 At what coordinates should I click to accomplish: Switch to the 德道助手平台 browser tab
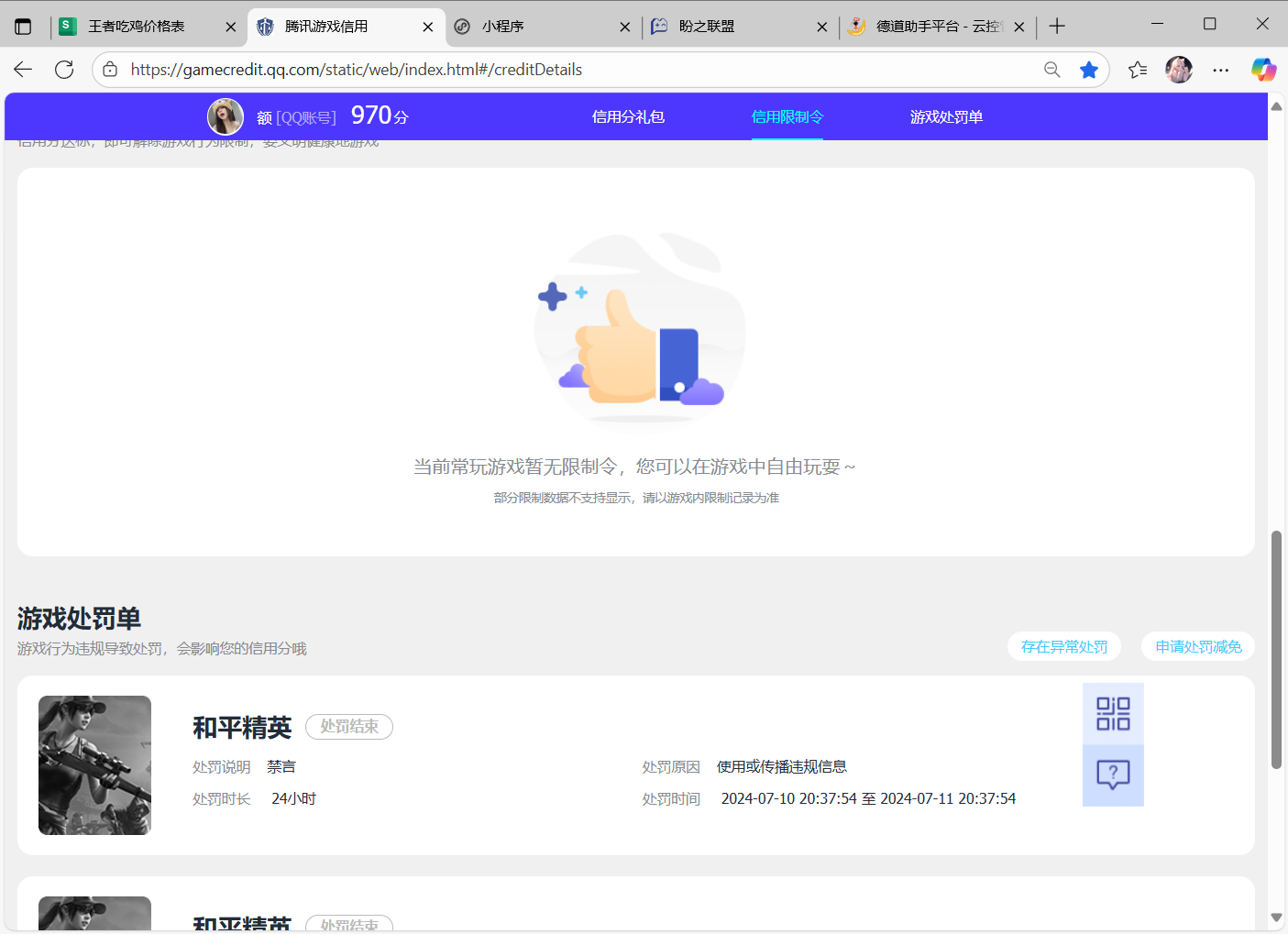tap(937, 27)
